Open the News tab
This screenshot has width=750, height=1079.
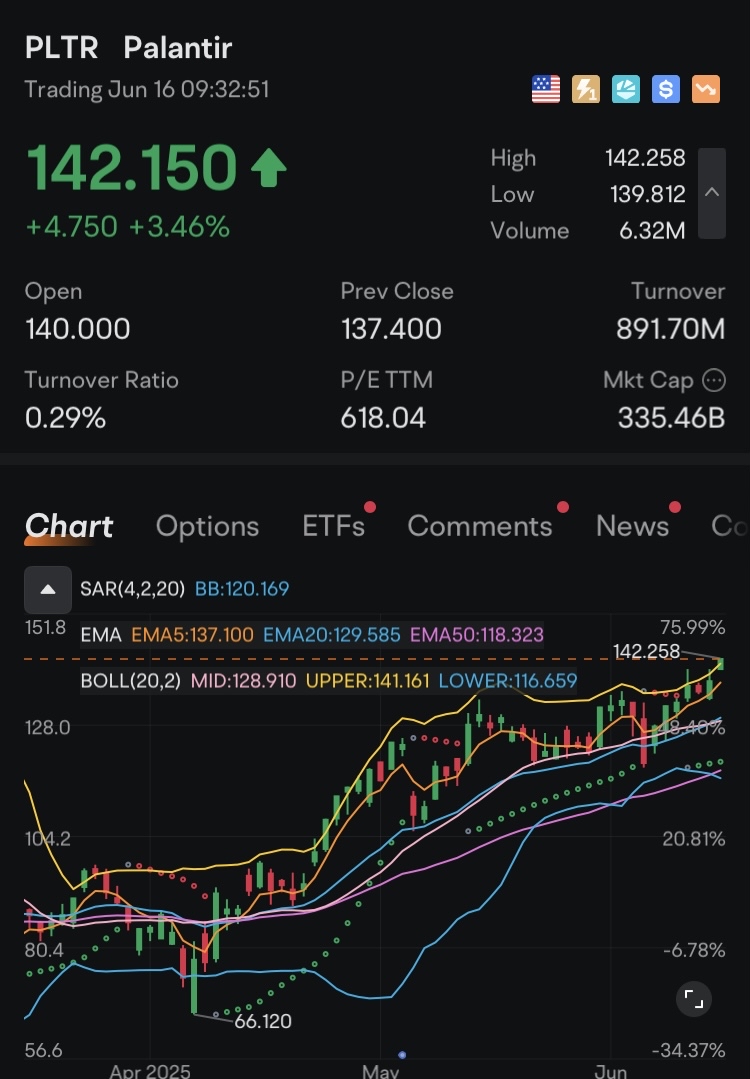coord(632,526)
